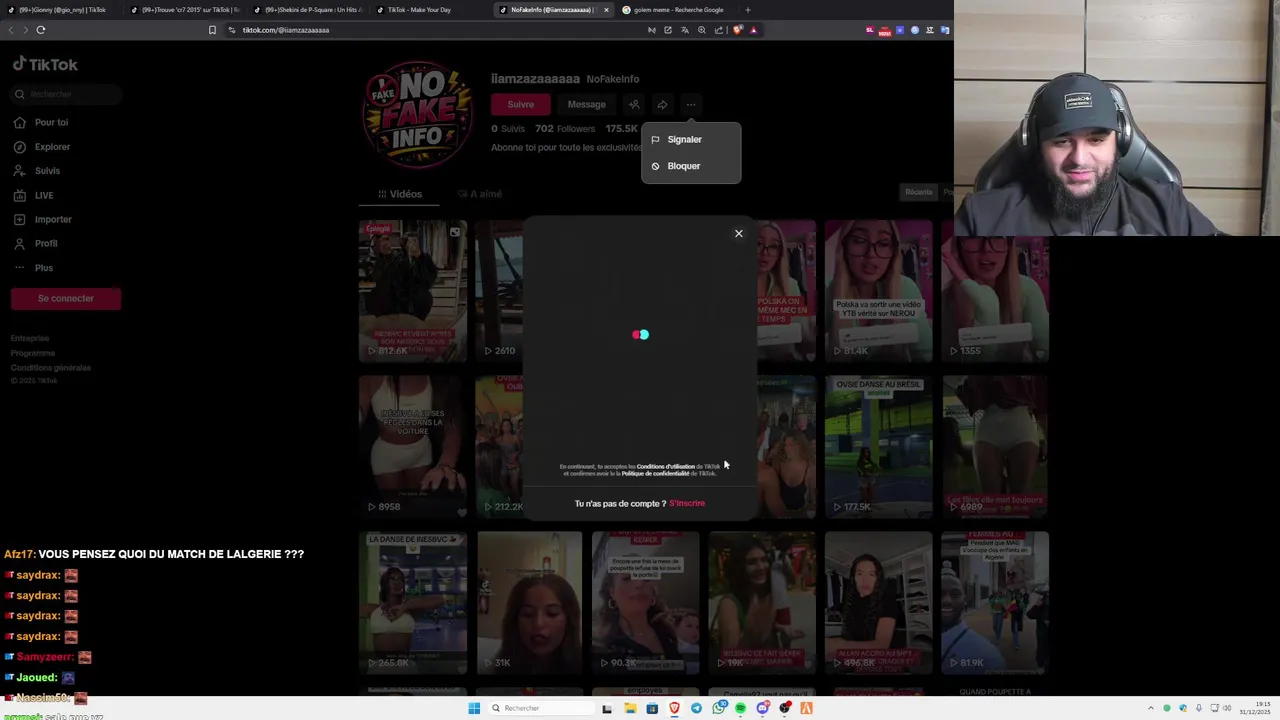The height and width of the screenshot is (720, 1280).
Task: Open the video with 1355 views
Action: pyautogui.click(x=995, y=290)
